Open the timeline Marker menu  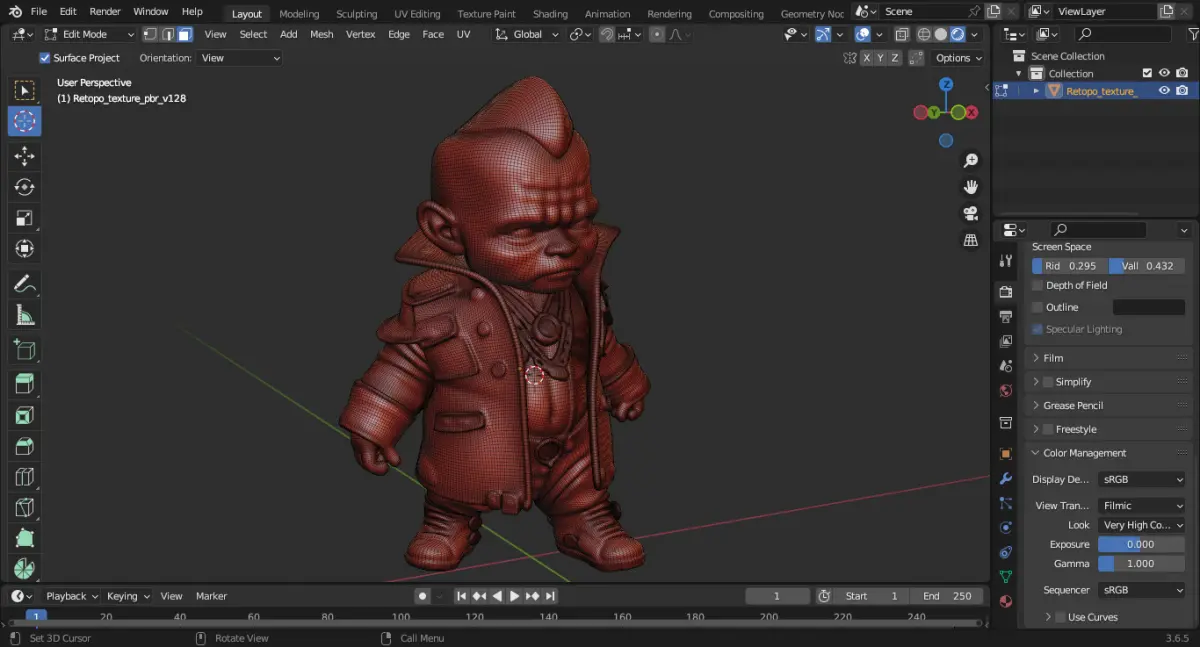coord(211,596)
